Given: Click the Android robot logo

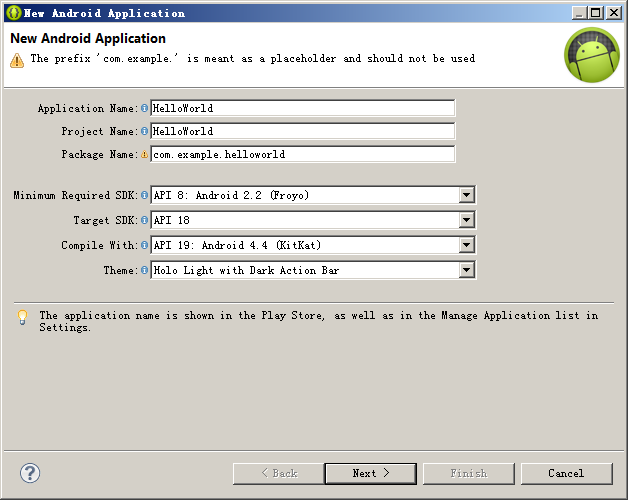Looking at the screenshot, I should [x=591, y=55].
